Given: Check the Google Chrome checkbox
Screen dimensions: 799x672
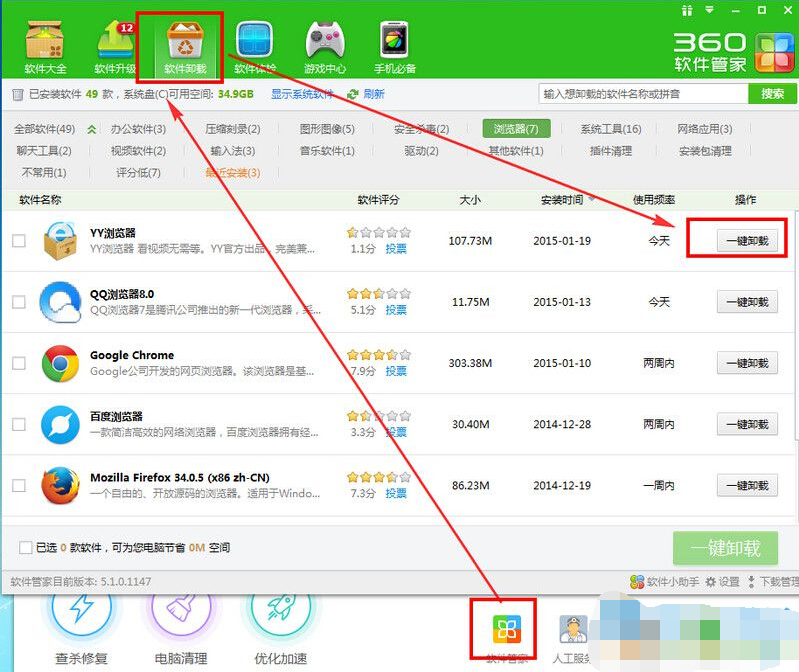Looking at the screenshot, I should (x=19, y=363).
